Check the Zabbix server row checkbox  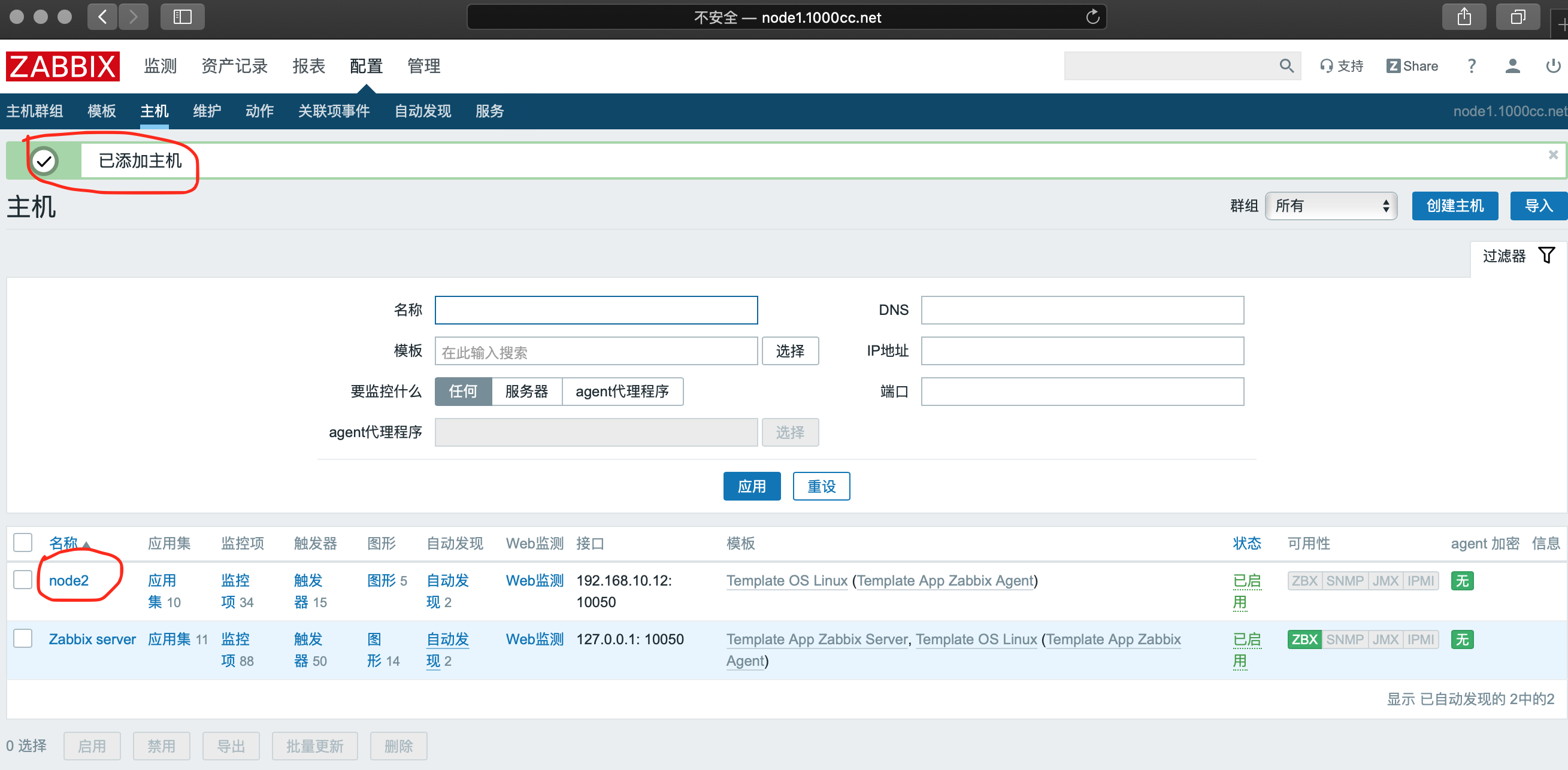(23, 638)
